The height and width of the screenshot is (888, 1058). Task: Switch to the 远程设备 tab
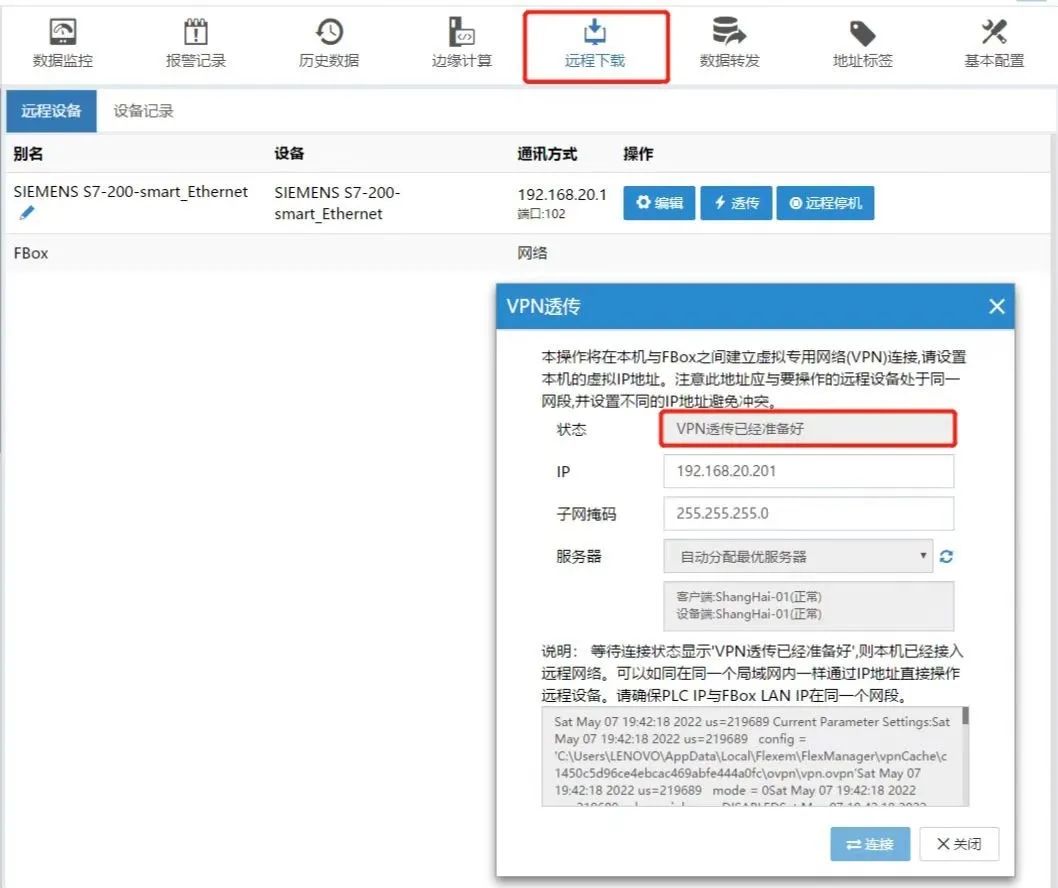click(52, 111)
